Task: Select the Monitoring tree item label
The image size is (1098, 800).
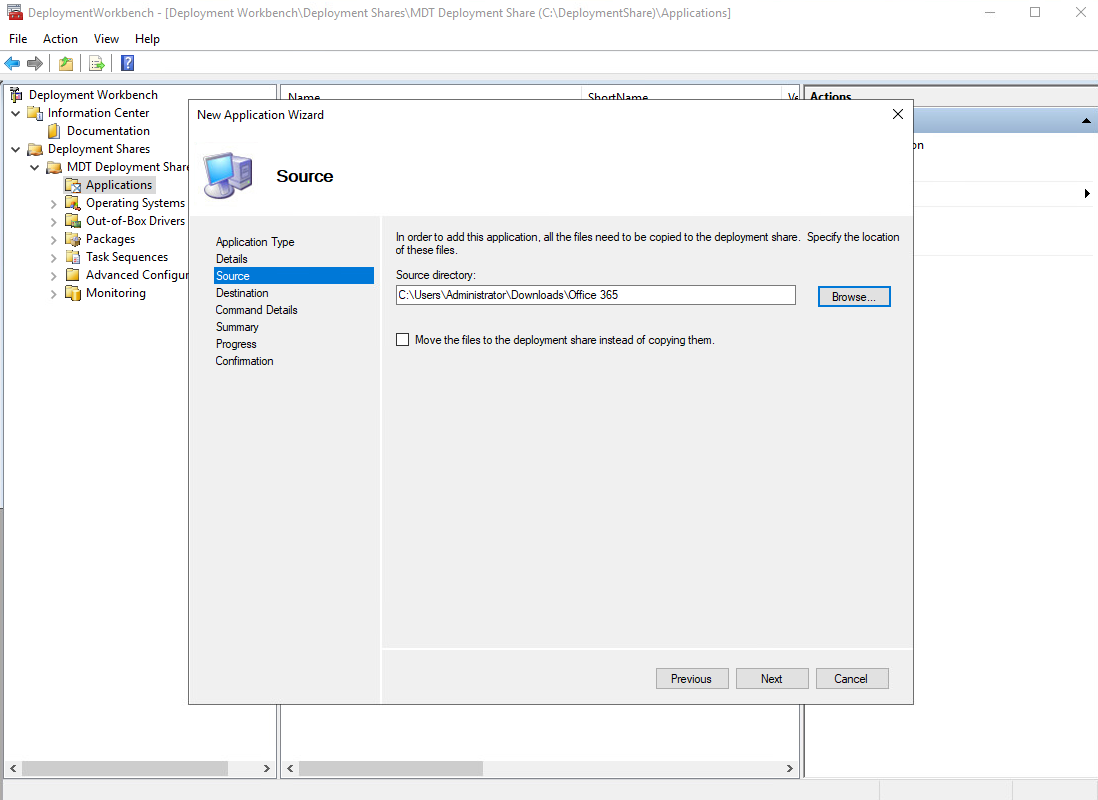Action: pyautogui.click(x=116, y=293)
